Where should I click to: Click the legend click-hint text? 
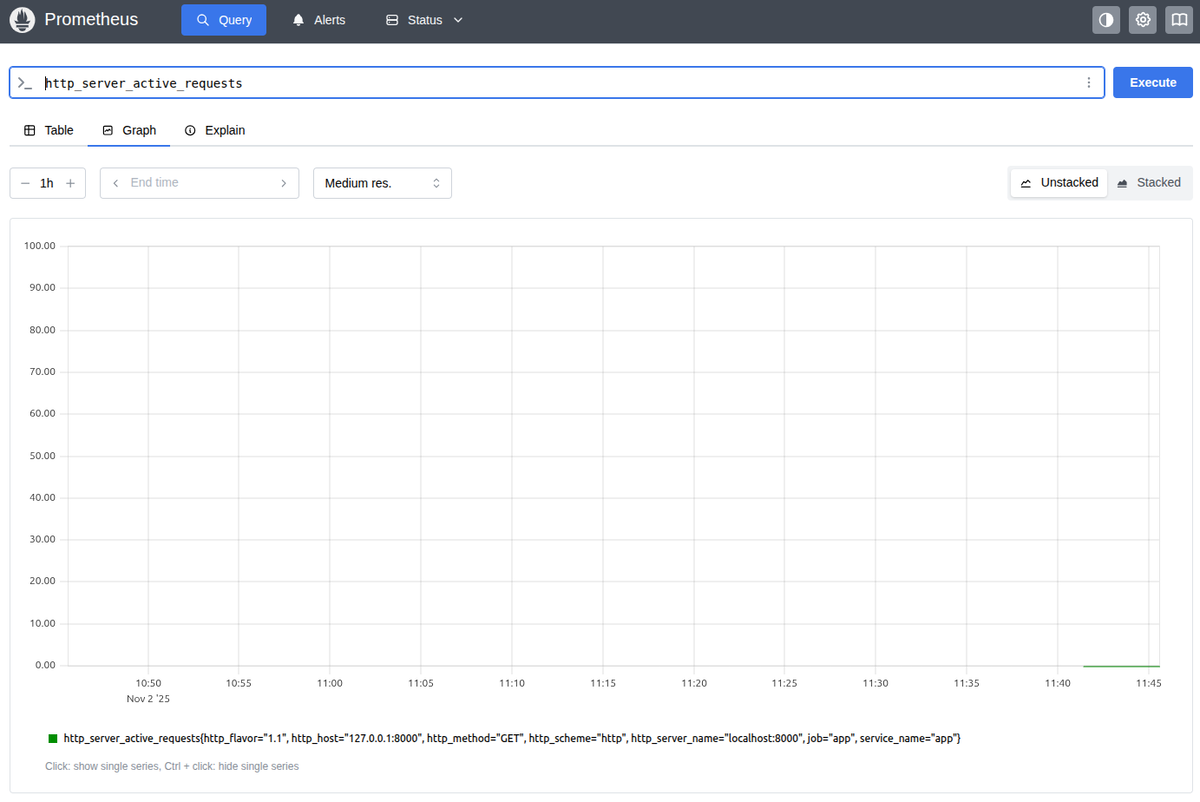(x=172, y=767)
